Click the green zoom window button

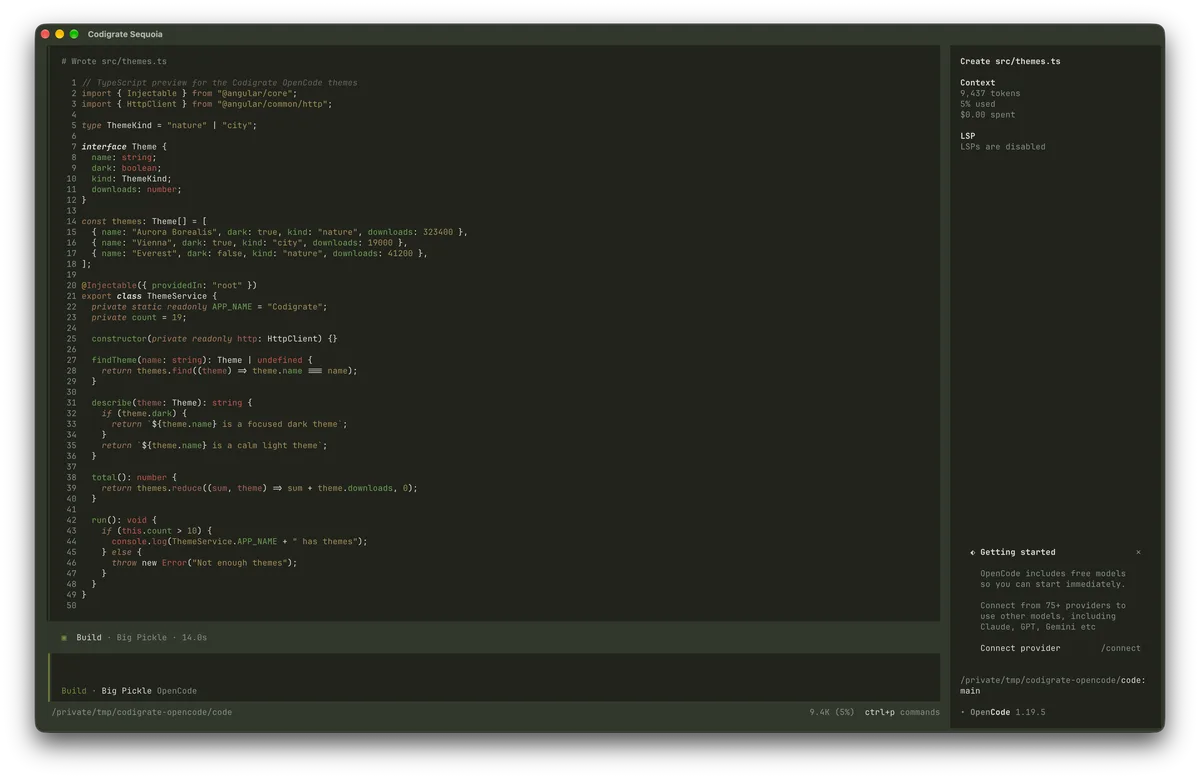tap(74, 34)
